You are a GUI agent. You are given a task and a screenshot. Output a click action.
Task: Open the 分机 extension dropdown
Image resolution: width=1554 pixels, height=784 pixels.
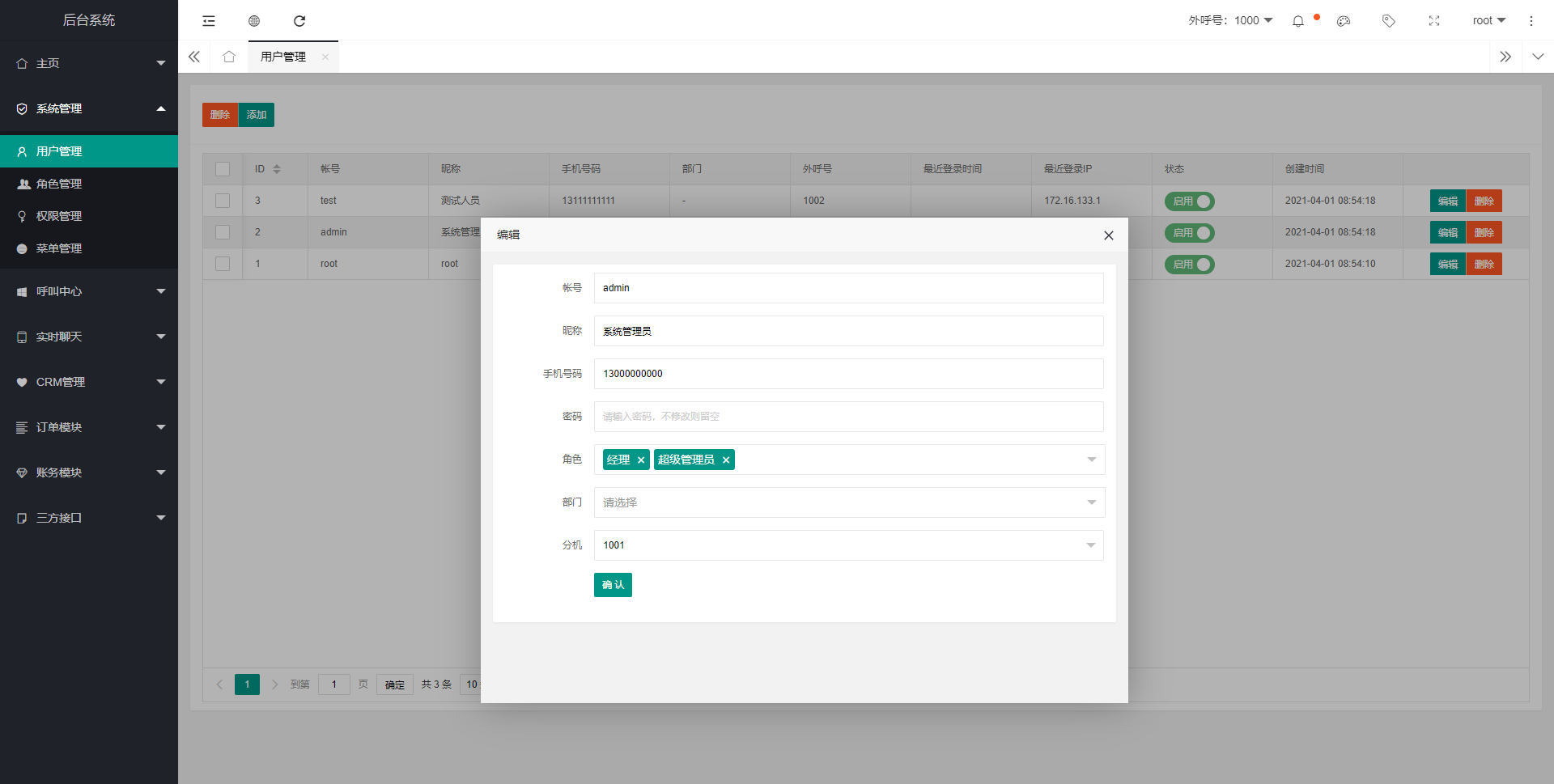coord(848,545)
